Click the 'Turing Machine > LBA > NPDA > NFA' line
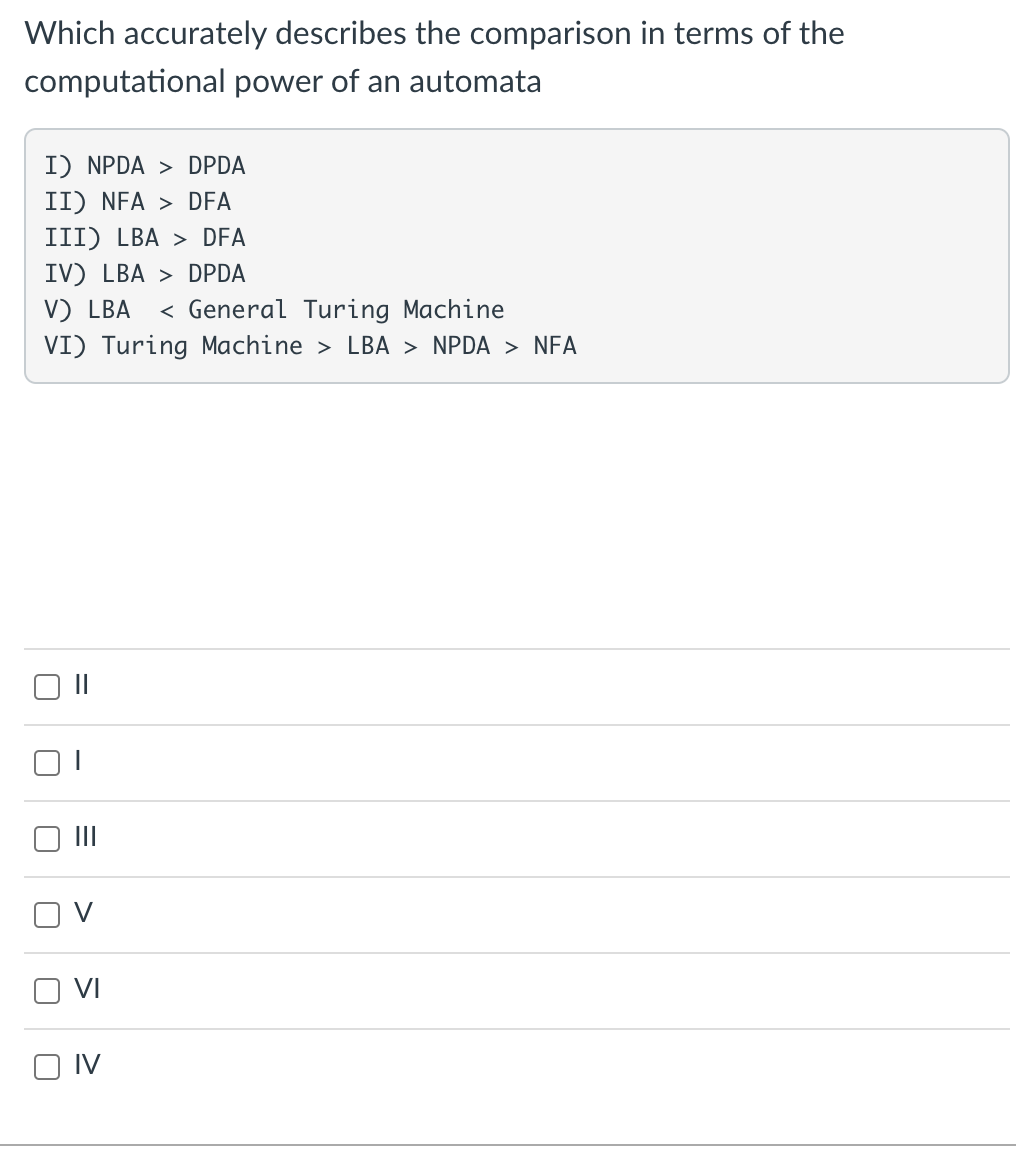This screenshot has width=1016, height=1154. click(310, 346)
